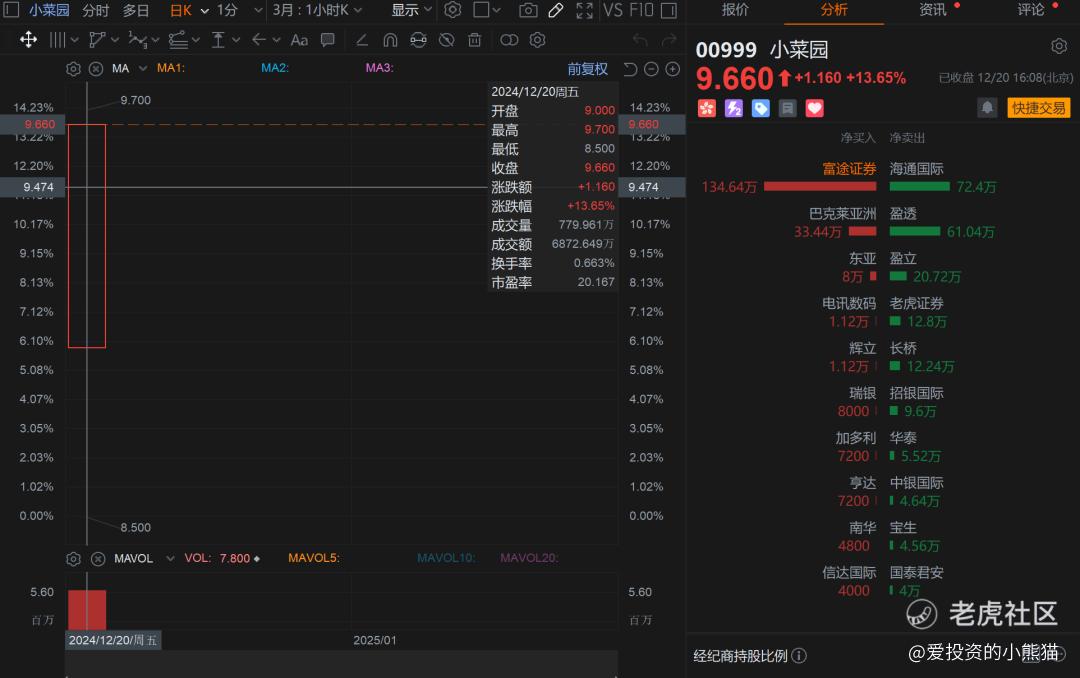
Task: Click the 2024/12/20 date marker on timeline
Action: coord(113,640)
